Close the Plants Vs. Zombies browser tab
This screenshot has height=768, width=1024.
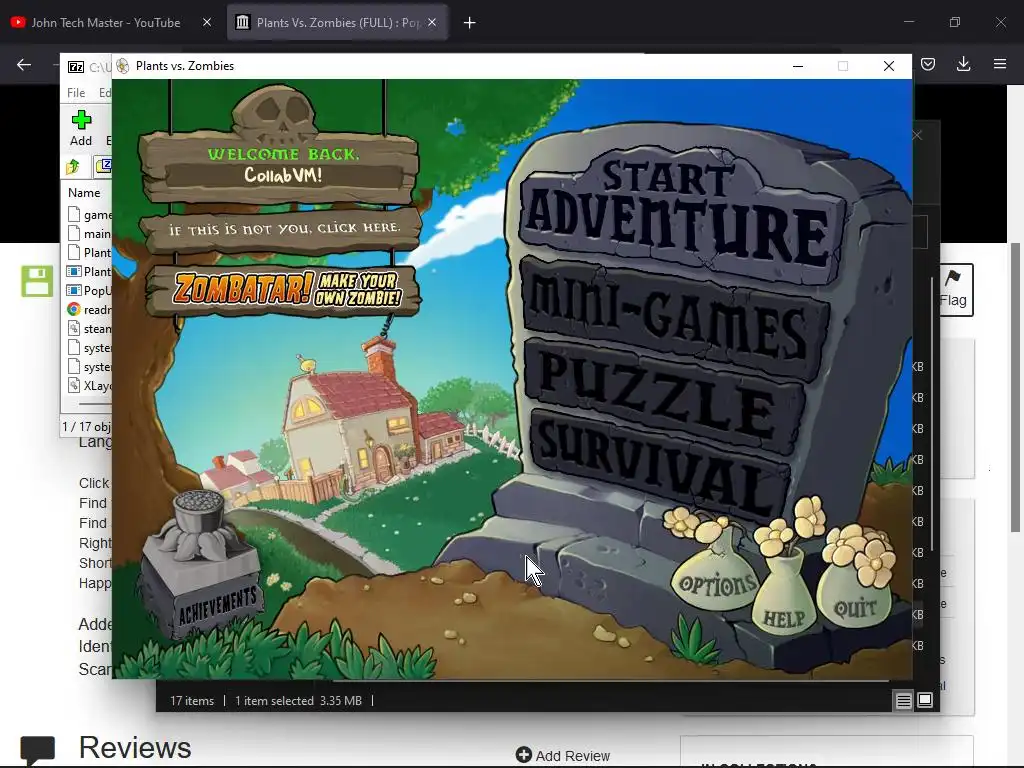(432, 22)
